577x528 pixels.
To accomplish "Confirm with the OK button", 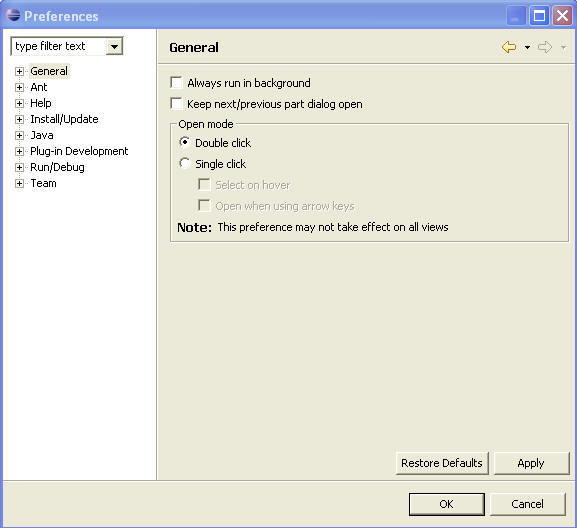I will (446, 504).
